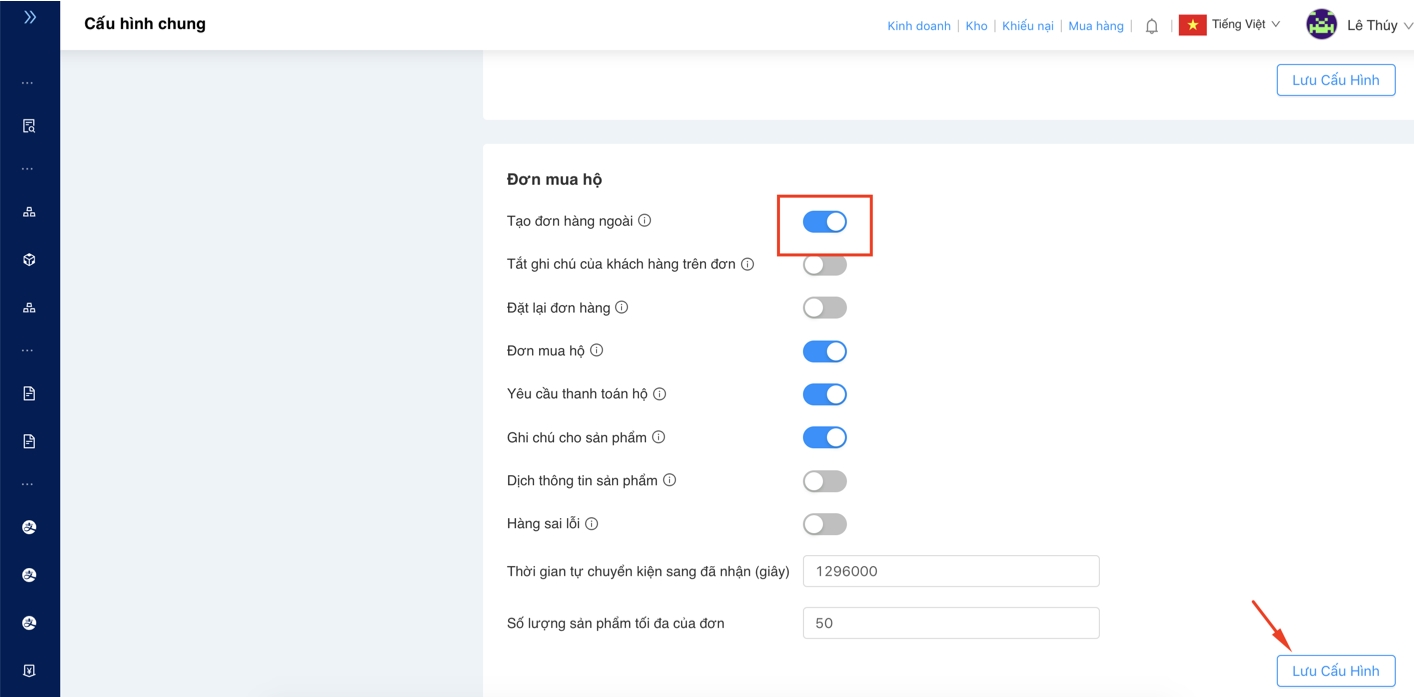Expand the Lê Thúy user menu arrow
The width and height of the screenshot is (1414, 697).
coord(1408,26)
